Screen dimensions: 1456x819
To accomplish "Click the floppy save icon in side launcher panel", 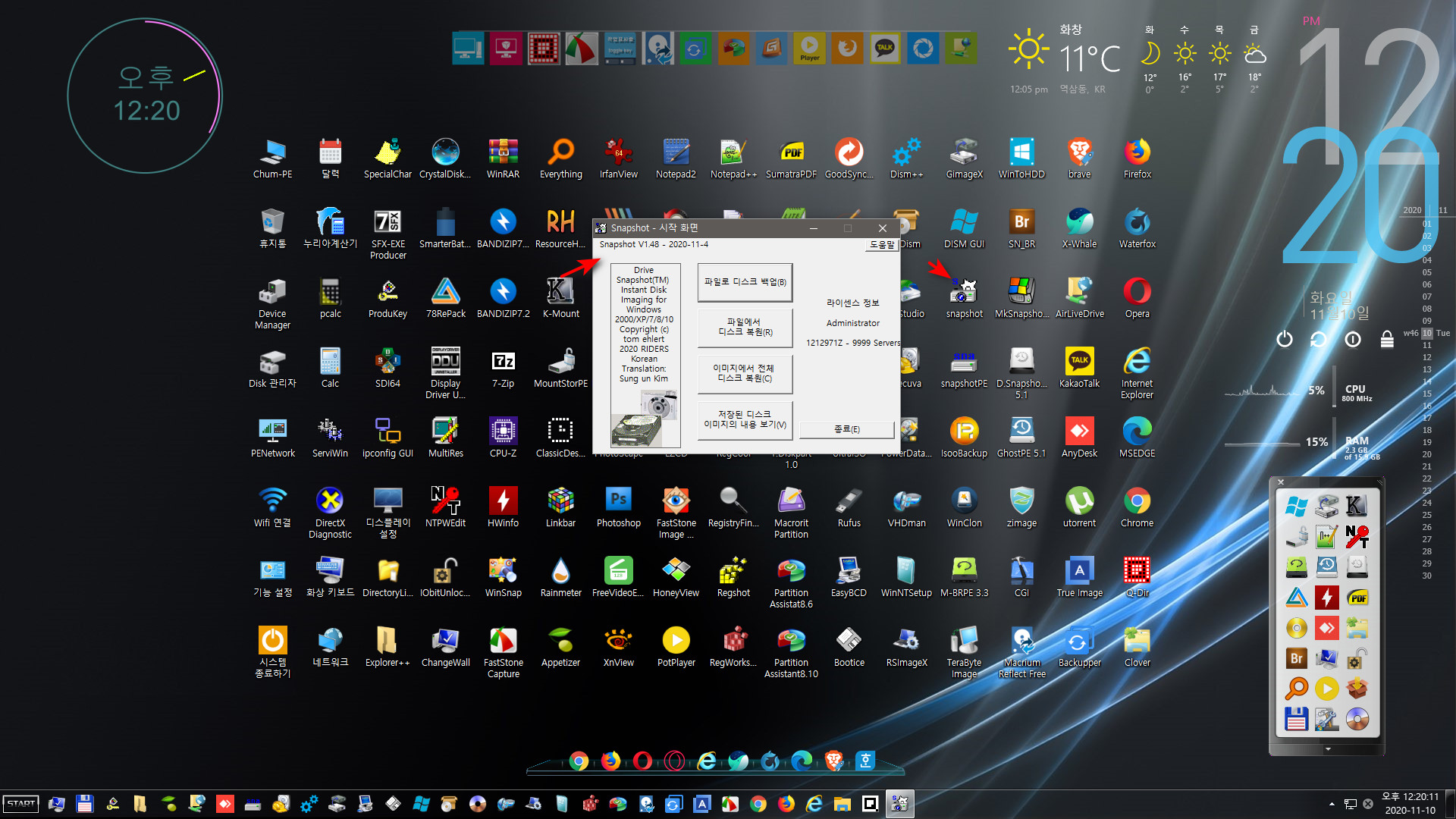I will (1297, 719).
